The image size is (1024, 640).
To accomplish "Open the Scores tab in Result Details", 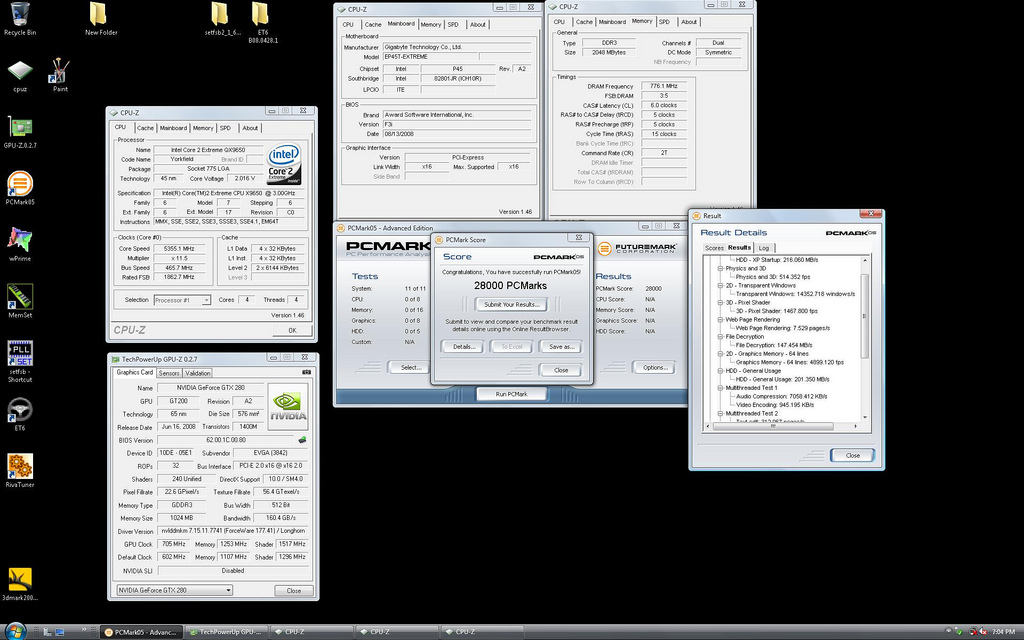I will [x=714, y=248].
